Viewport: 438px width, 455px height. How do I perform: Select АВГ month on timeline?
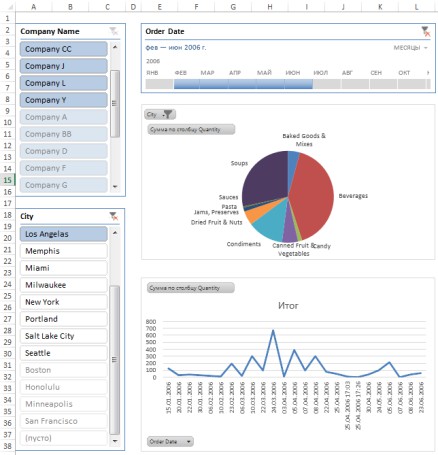point(355,84)
